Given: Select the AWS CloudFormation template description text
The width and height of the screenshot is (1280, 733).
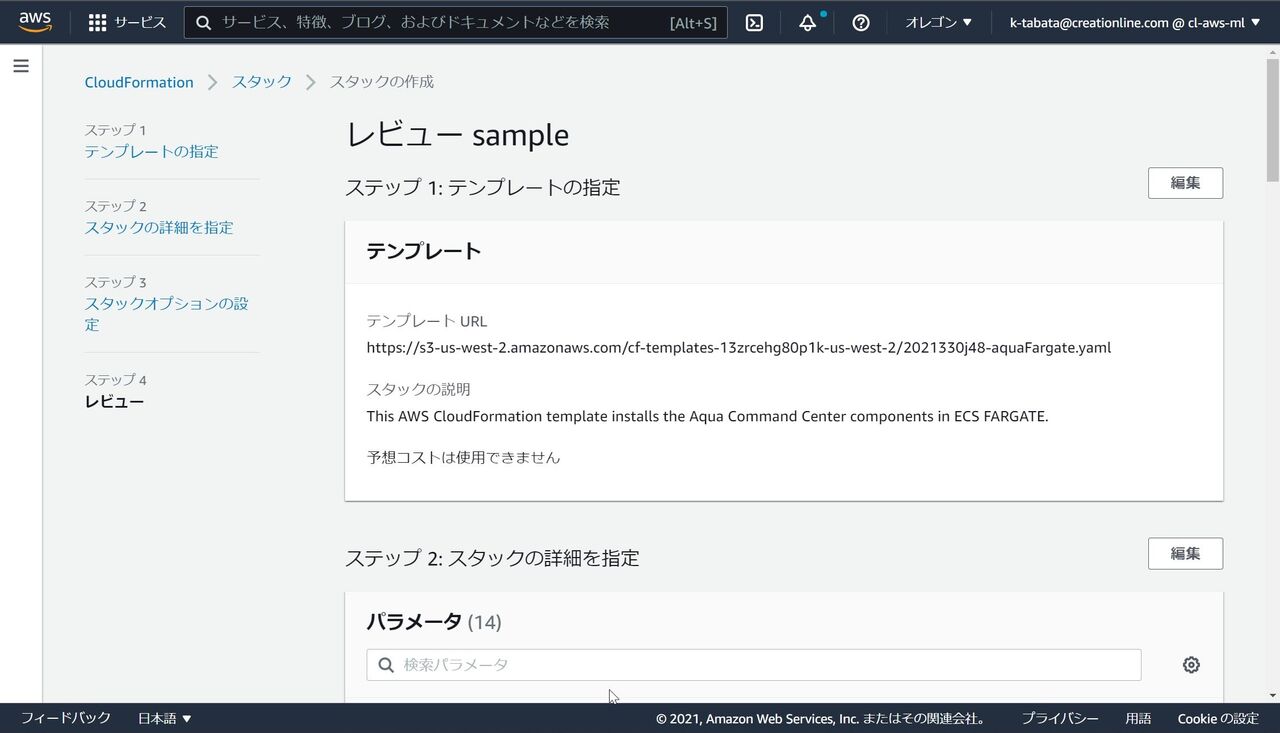Looking at the screenshot, I should point(707,416).
